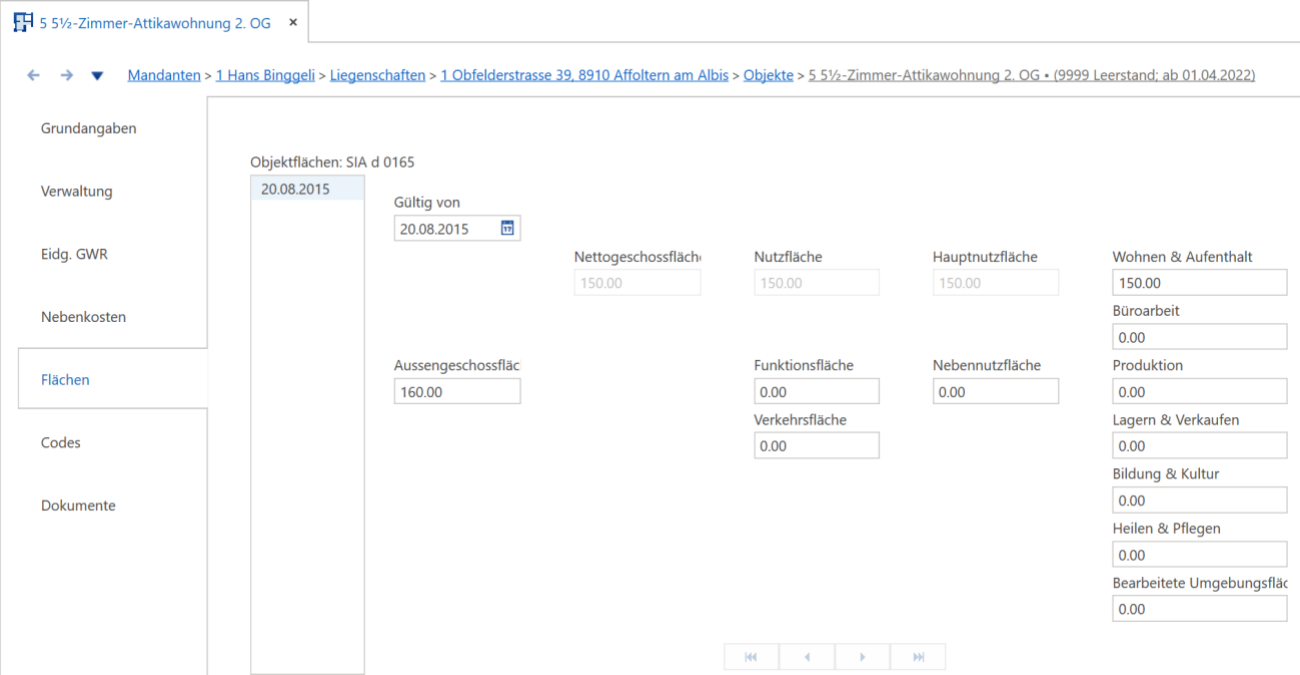The height and width of the screenshot is (675, 1300).
Task: Click the Bearbeitete Umgebungsfläche input field
Action: pos(1200,609)
